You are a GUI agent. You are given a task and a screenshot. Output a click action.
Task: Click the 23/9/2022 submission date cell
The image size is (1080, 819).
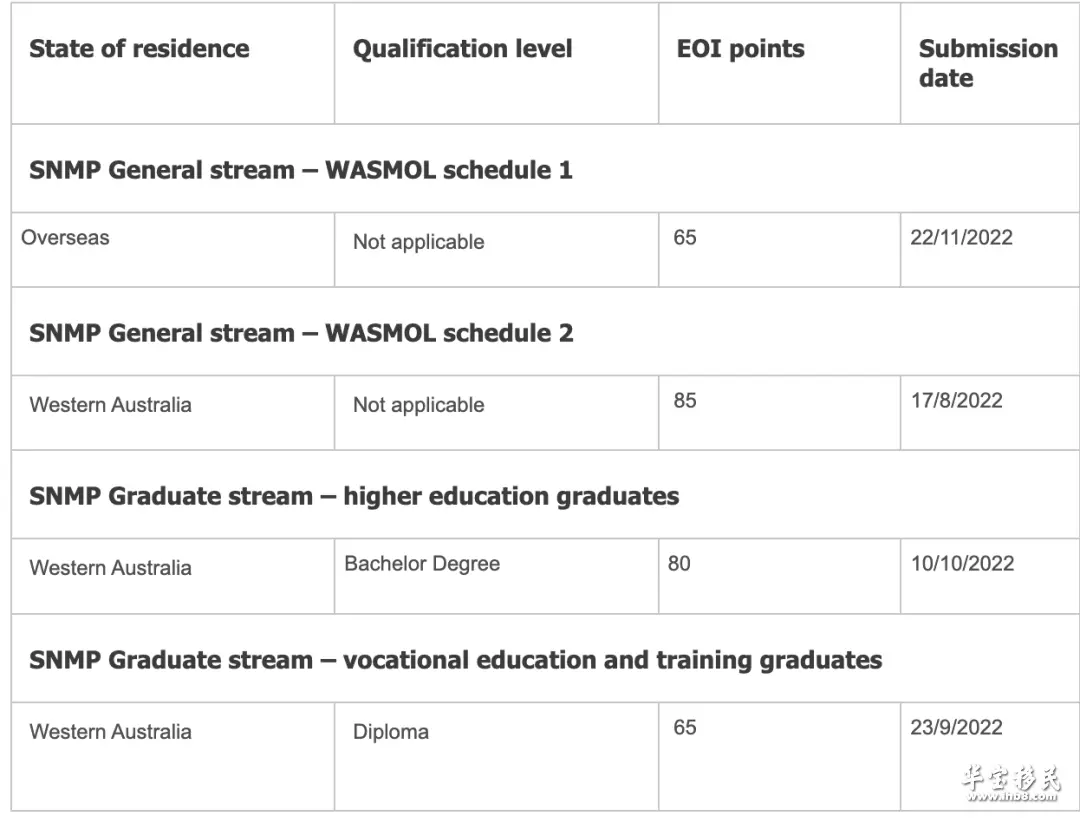957,727
